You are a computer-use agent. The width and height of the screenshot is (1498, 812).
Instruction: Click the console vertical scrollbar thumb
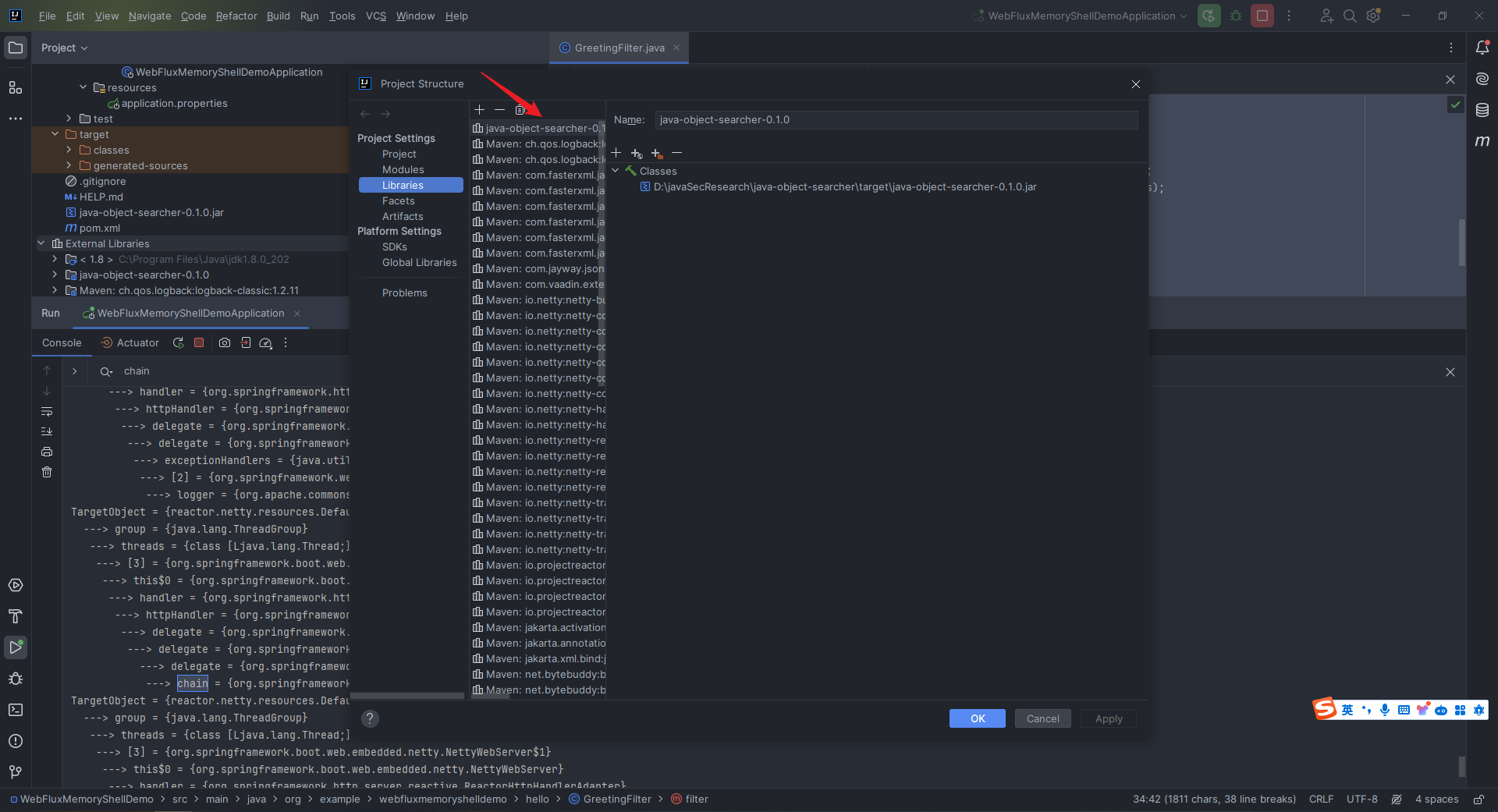coord(1462,766)
